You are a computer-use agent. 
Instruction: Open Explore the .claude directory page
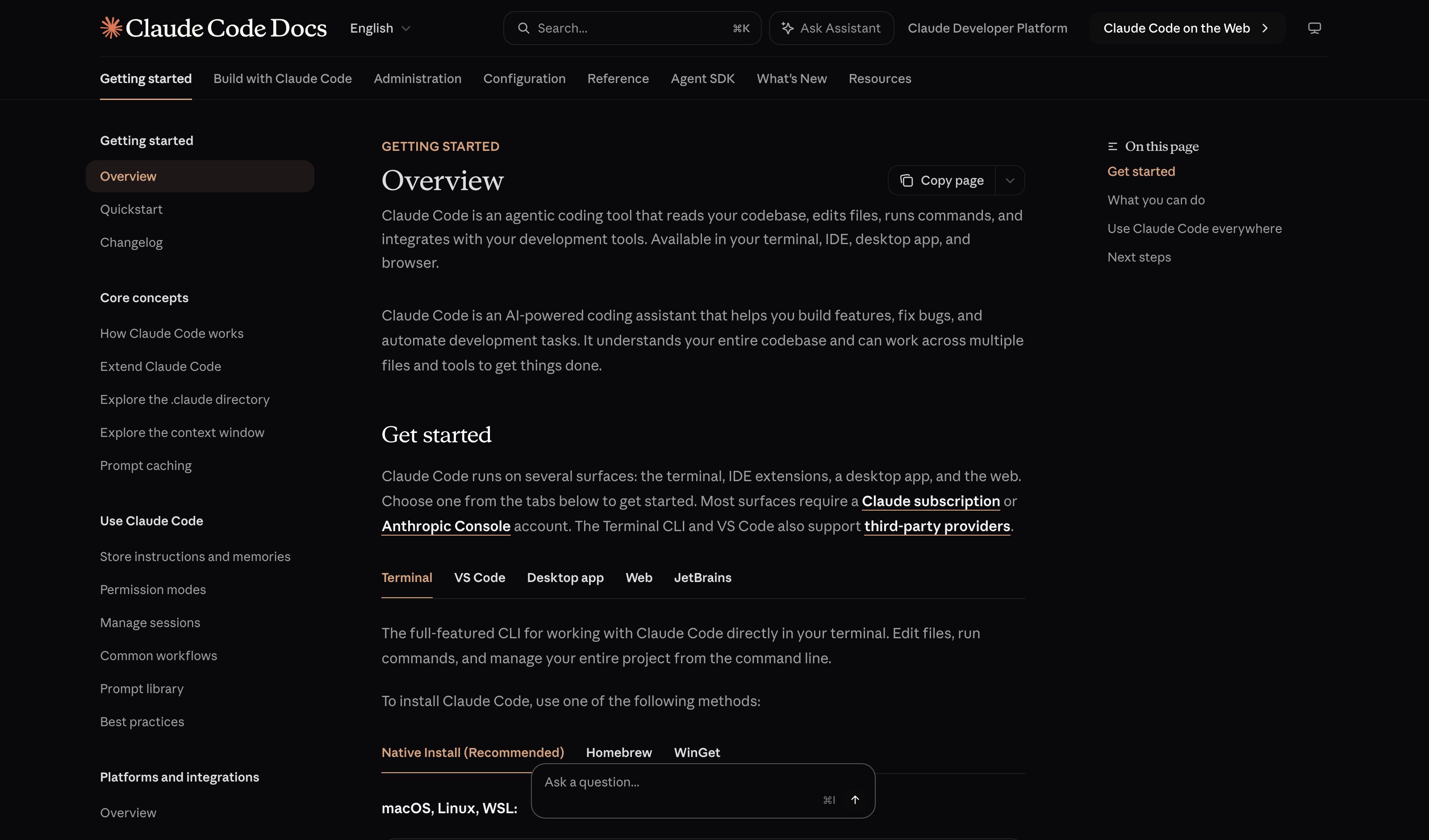(184, 399)
